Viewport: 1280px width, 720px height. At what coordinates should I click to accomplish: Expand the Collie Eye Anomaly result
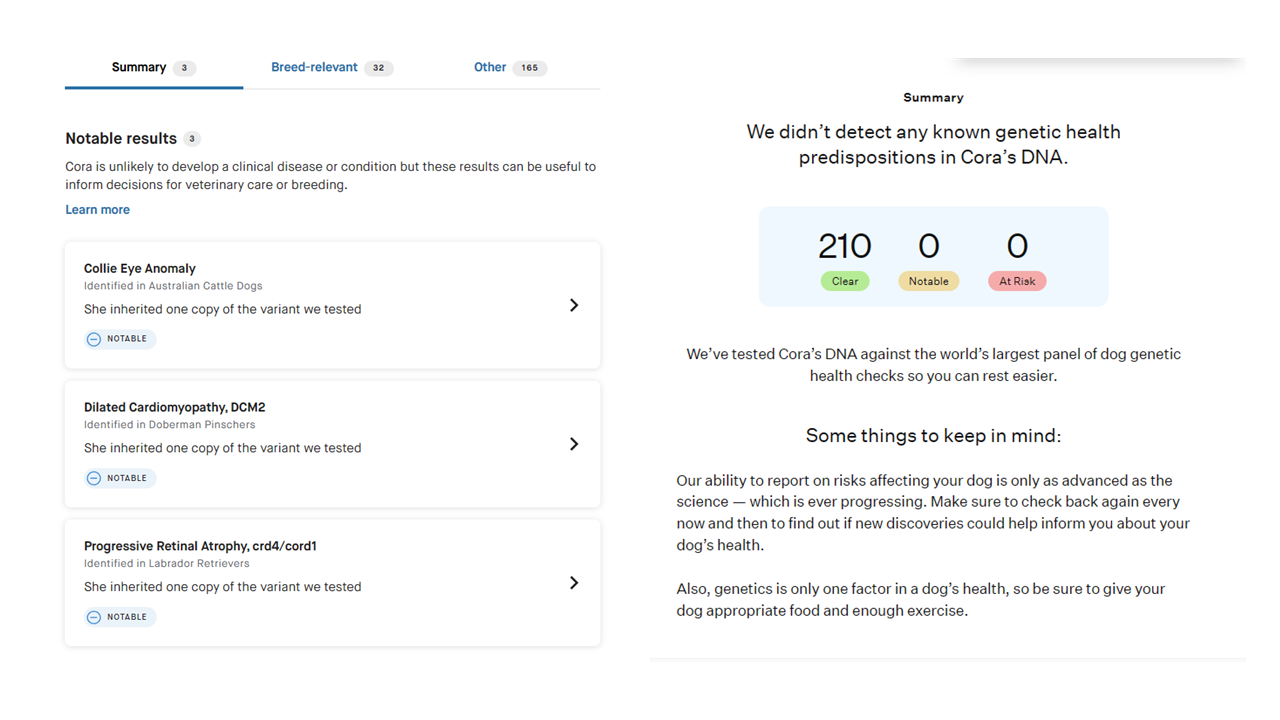(x=574, y=305)
